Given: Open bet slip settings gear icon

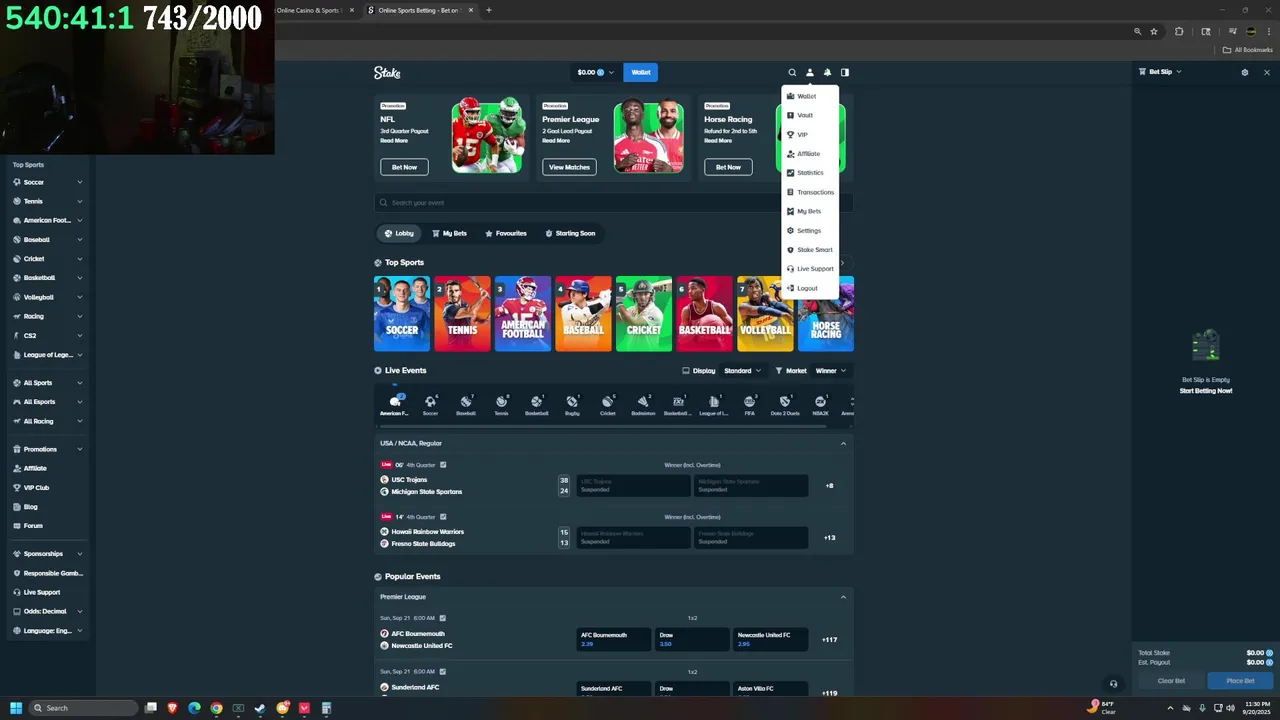Looking at the screenshot, I should click(1244, 72).
